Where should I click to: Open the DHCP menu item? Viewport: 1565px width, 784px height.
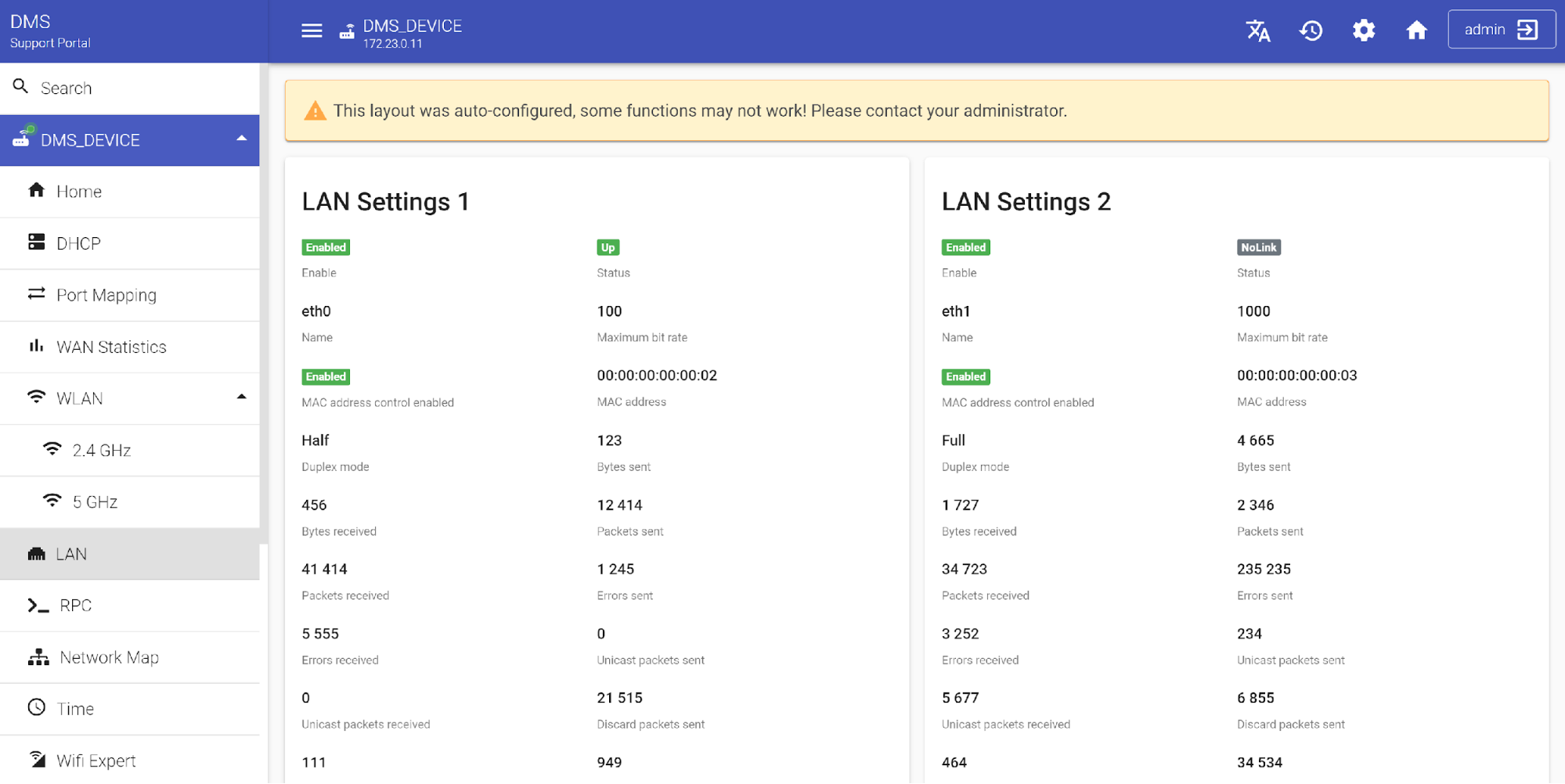[78, 243]
